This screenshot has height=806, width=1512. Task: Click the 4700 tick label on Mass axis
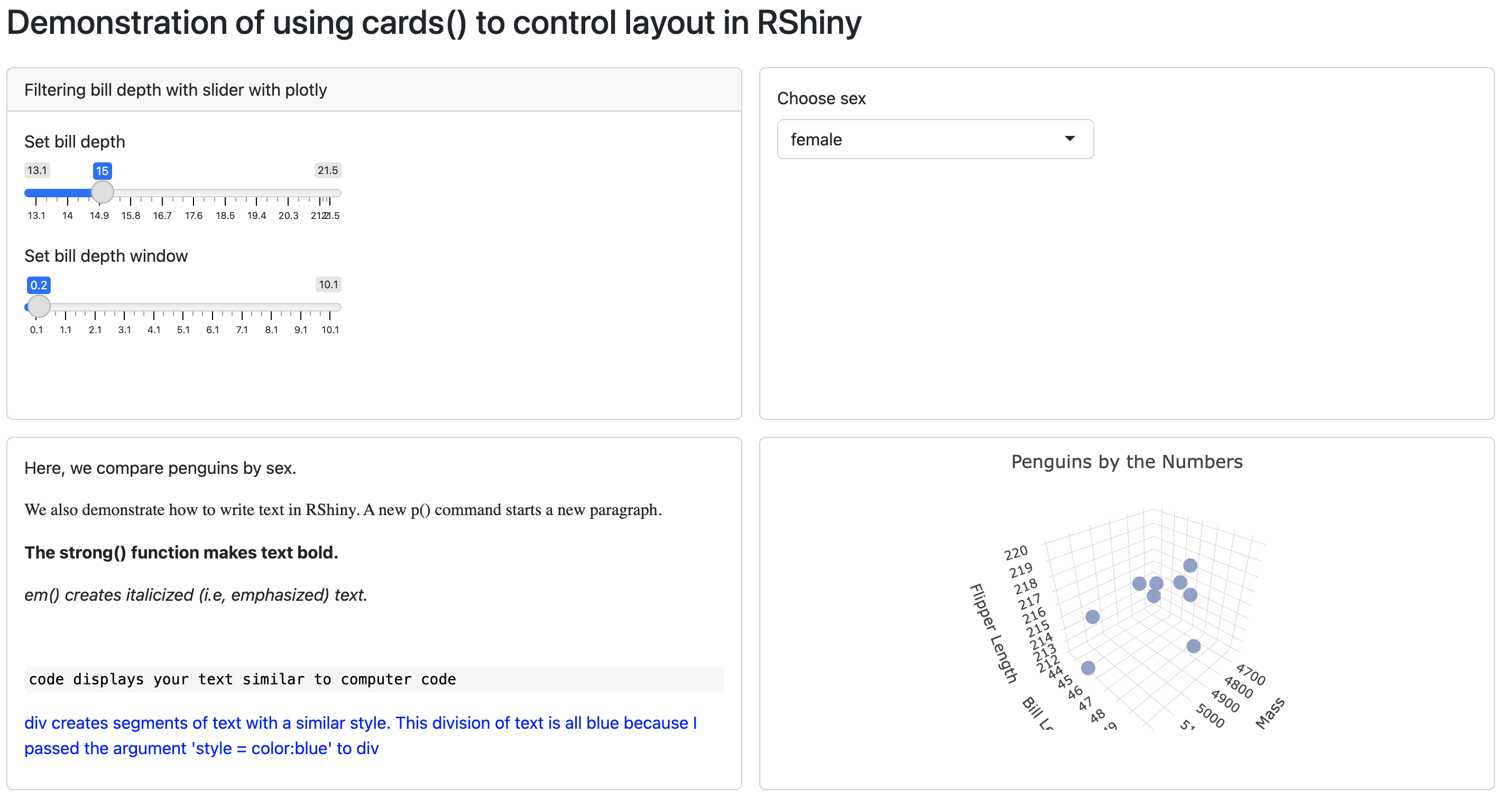click(x=1251, y=674)
